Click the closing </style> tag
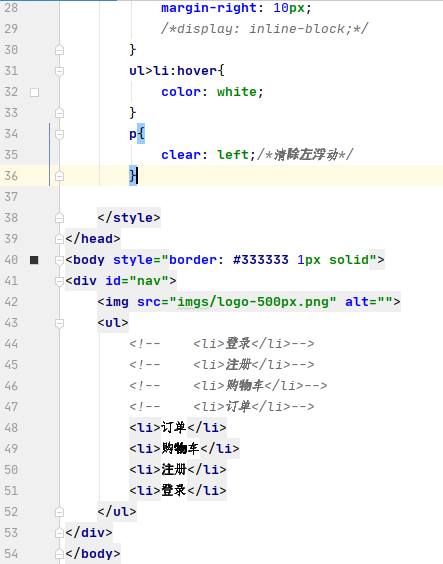The image size is (443, 564). pos(129,218)
